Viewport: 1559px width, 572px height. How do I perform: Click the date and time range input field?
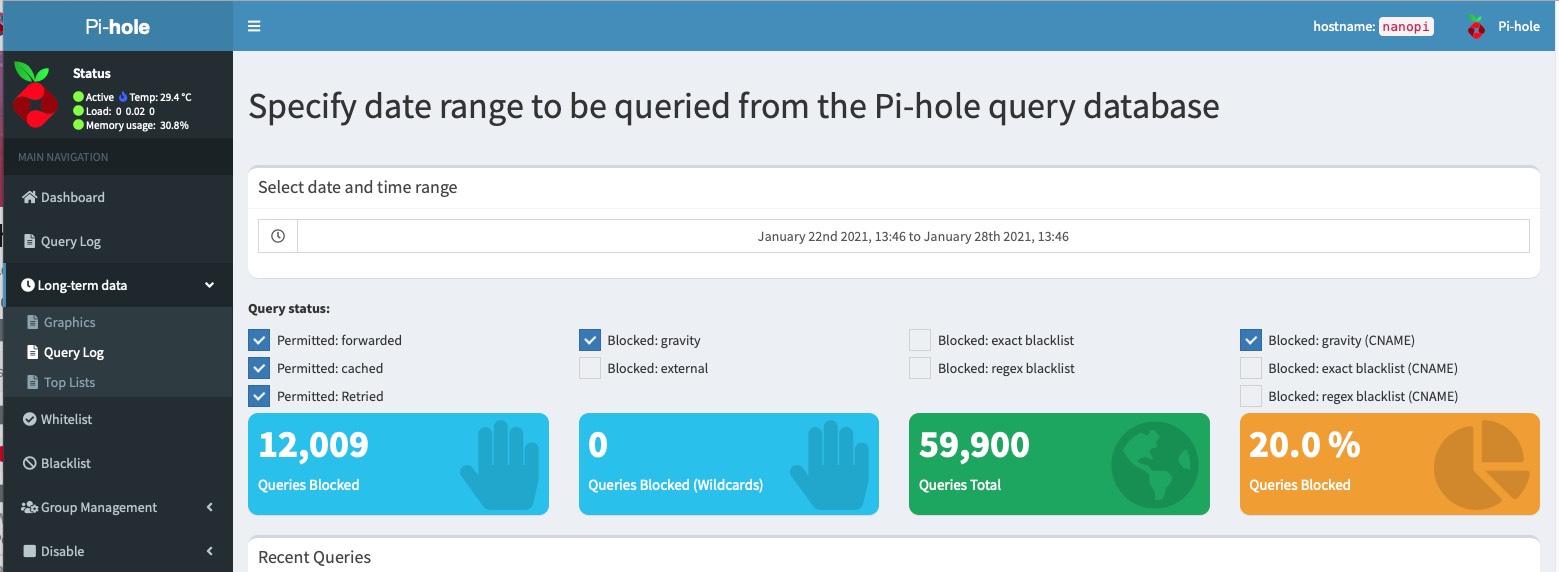tap(912, 237)
